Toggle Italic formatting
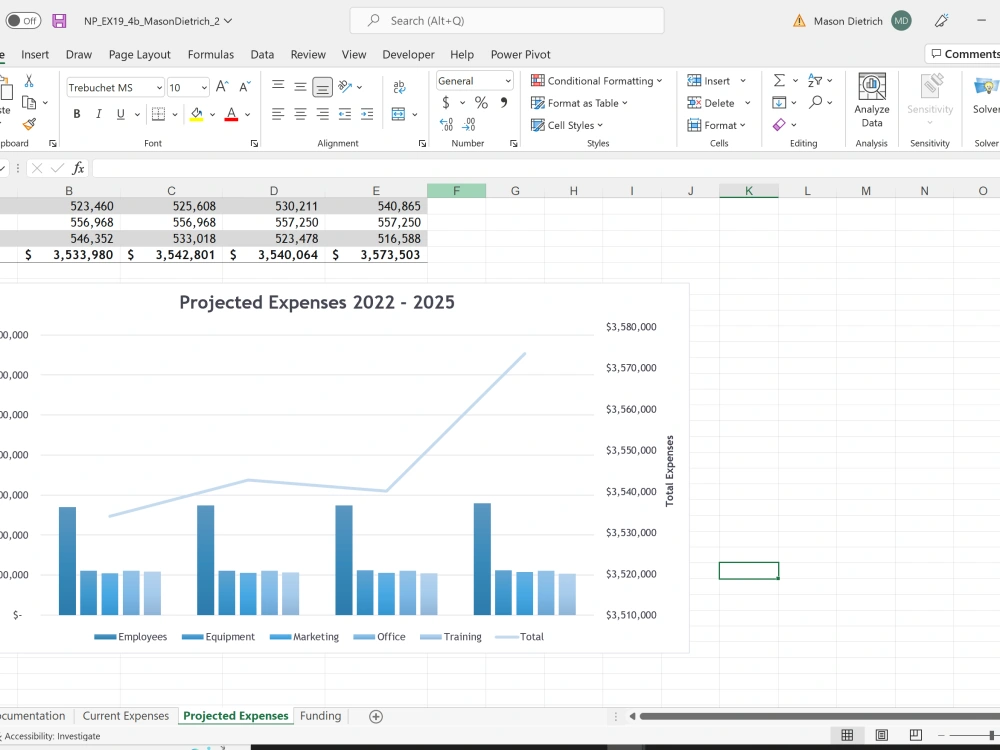The image size is (1000, 750). (x=98, y=114)
